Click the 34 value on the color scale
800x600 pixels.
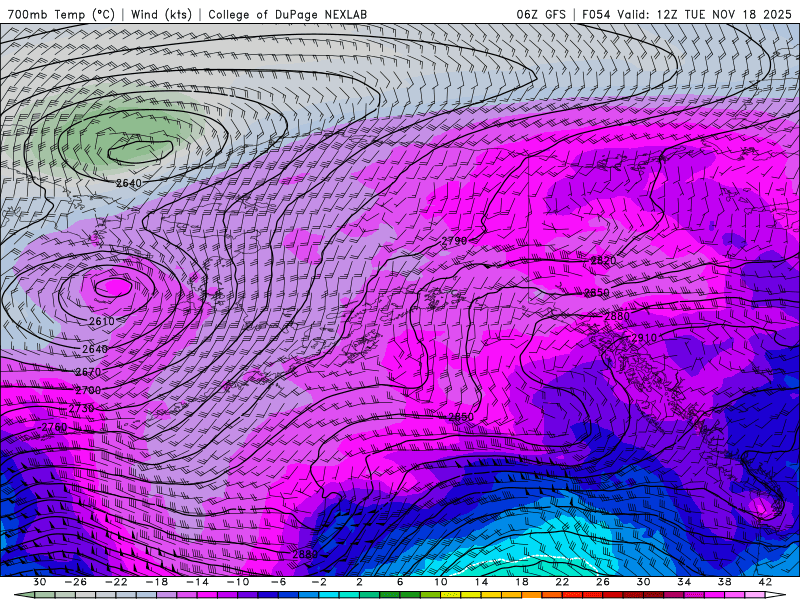(x=684, y=582)
